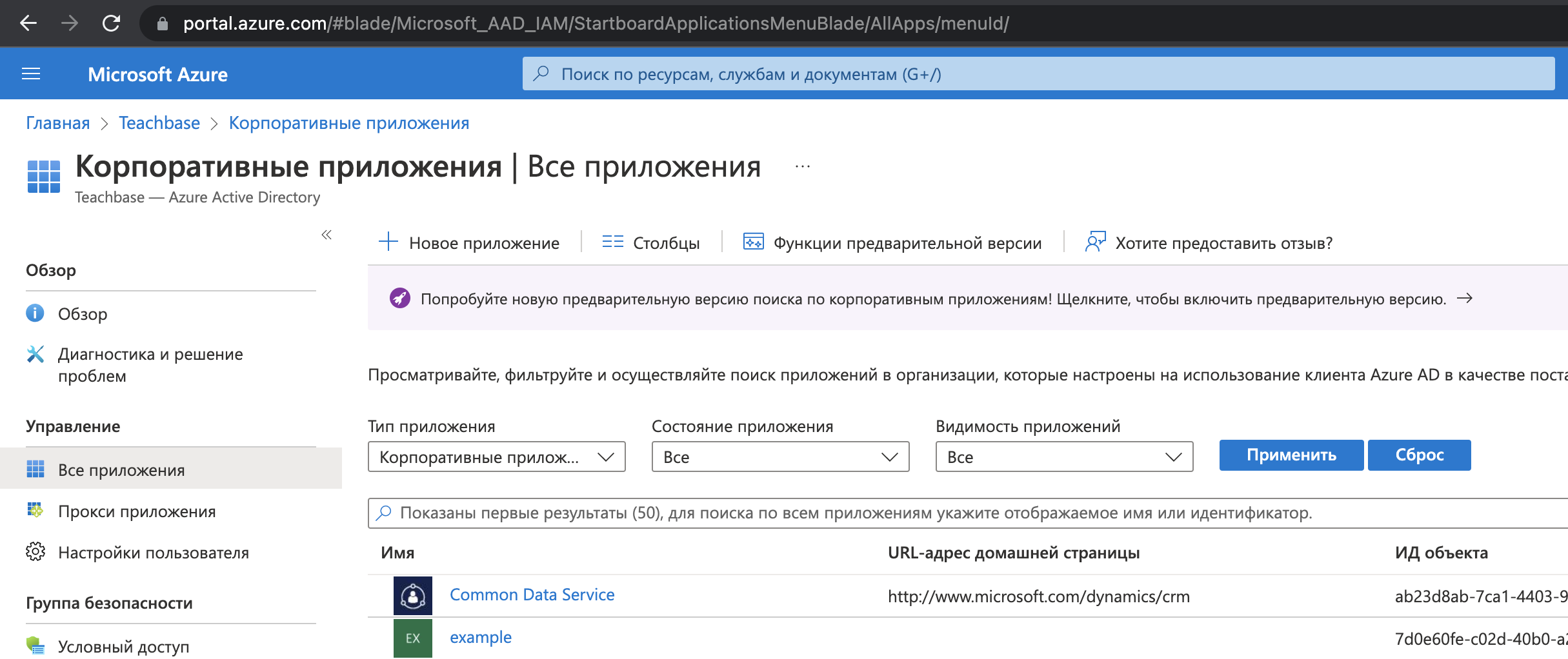This screenshot has height=659, width=1568.
Task: Collapse the sidebar with double chevron
Action: point(327,235)
